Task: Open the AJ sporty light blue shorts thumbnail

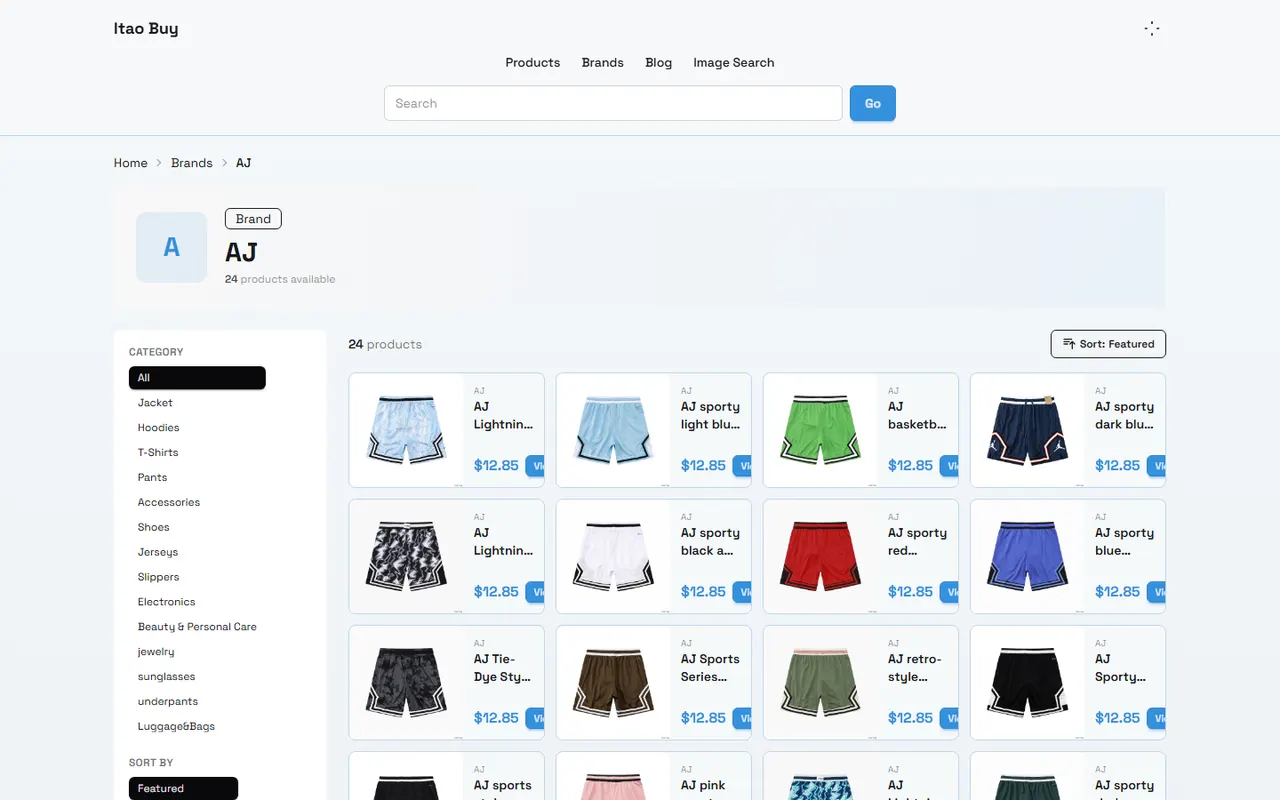Action: click(613, 430)
